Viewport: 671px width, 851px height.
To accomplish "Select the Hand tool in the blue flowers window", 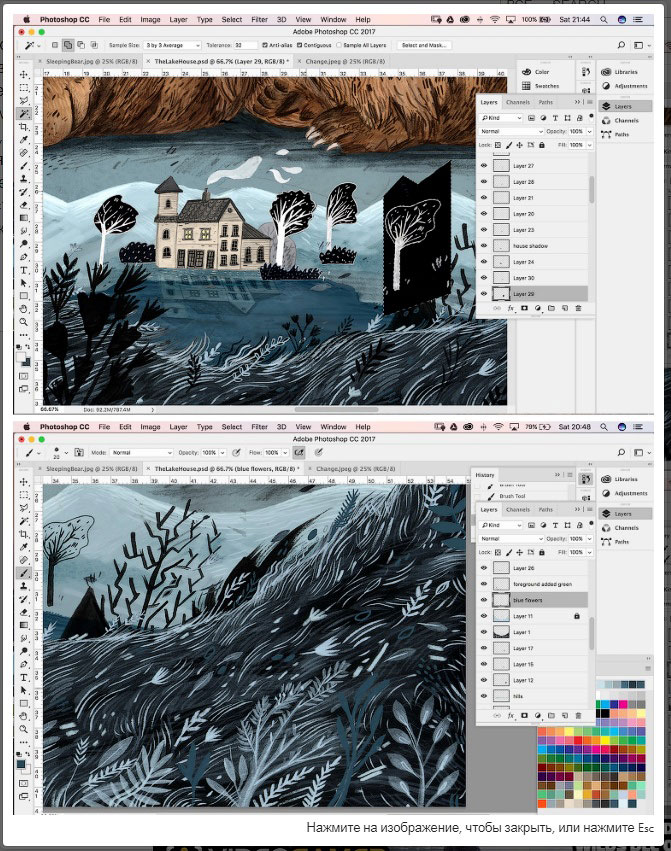I will tap(24, 716).
